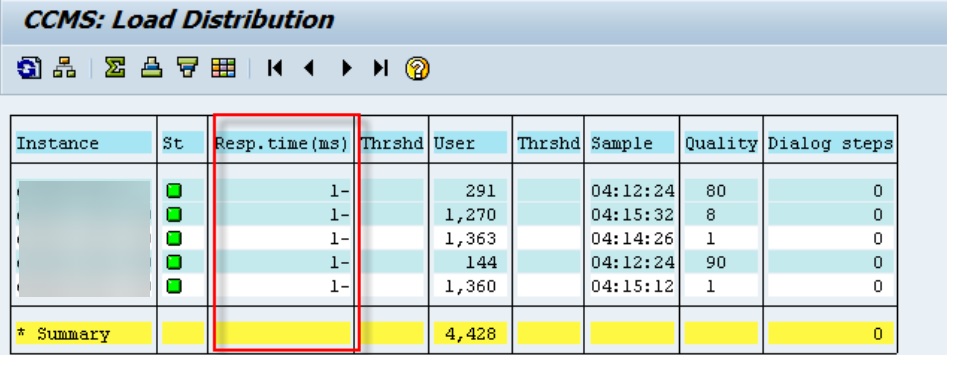The height and width of the screenshot is (366, 958).
Task: Open the layout grid settings icon
Action: 224,68
